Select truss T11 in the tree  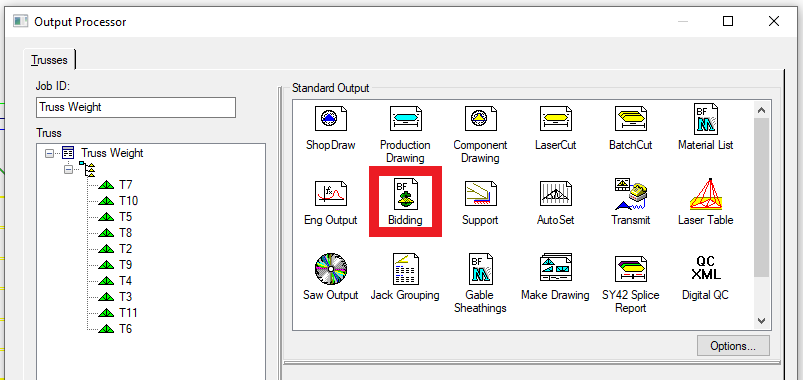[129, 313]
